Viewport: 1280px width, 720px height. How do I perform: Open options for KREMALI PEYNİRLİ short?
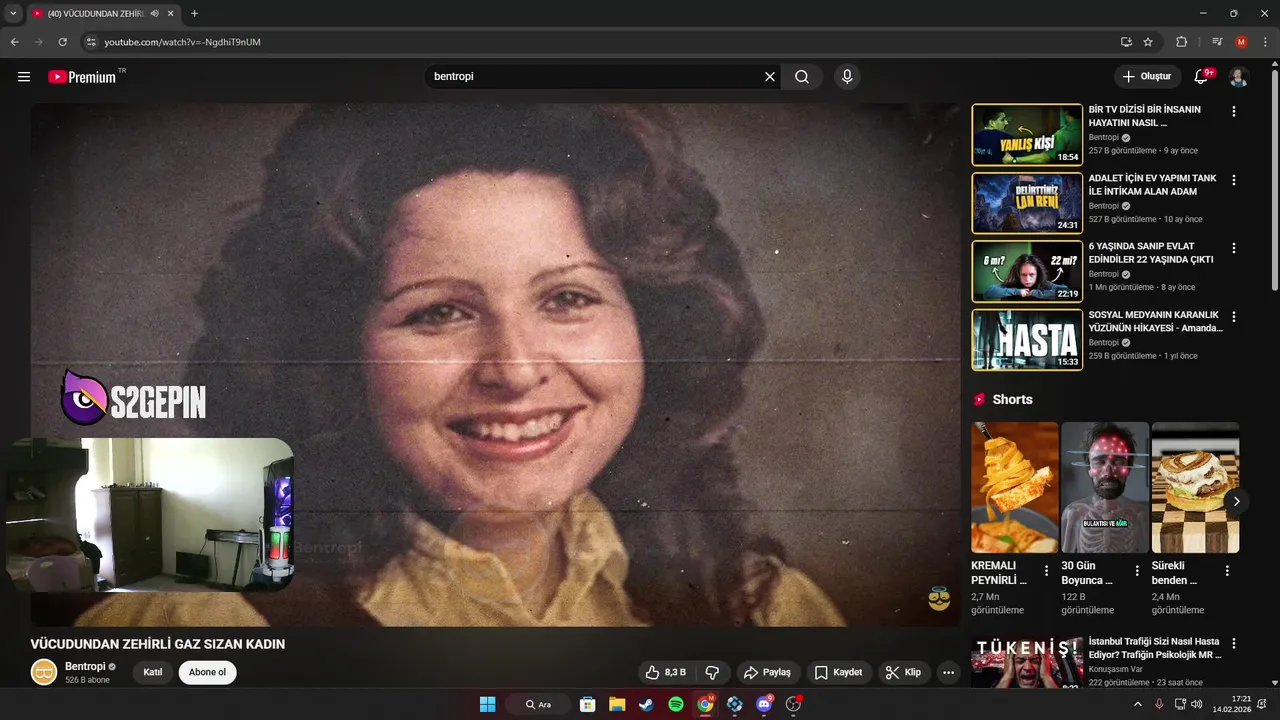pos(1046,571)
